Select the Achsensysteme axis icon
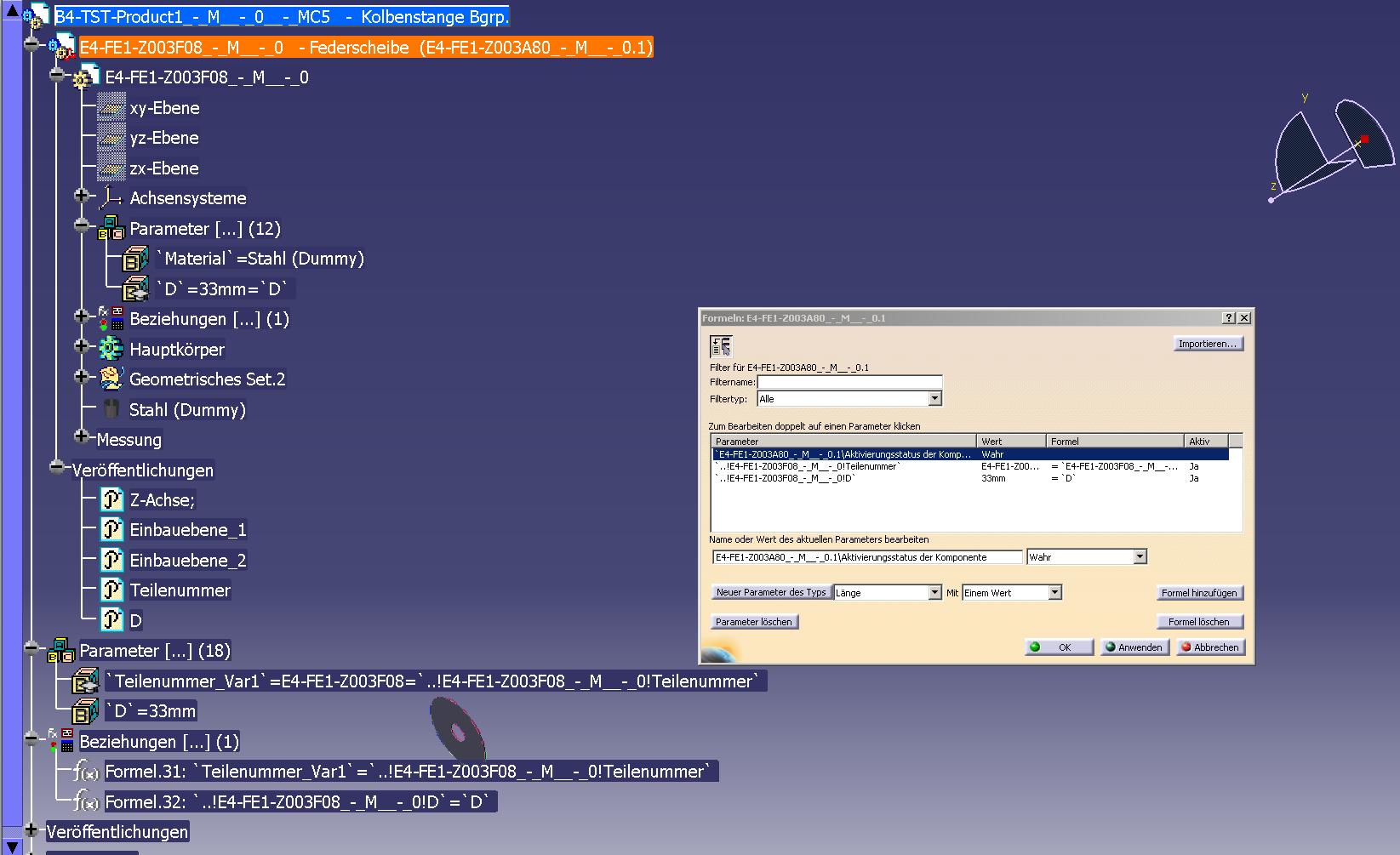 111,198
